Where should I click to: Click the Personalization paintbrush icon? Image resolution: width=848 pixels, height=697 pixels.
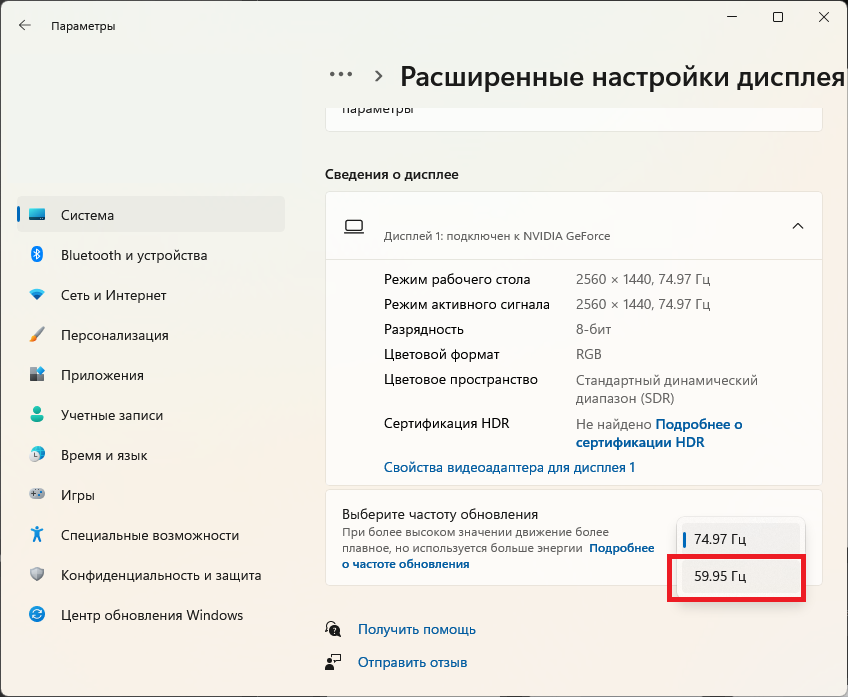pyautogui.click(x=37, y=335)
